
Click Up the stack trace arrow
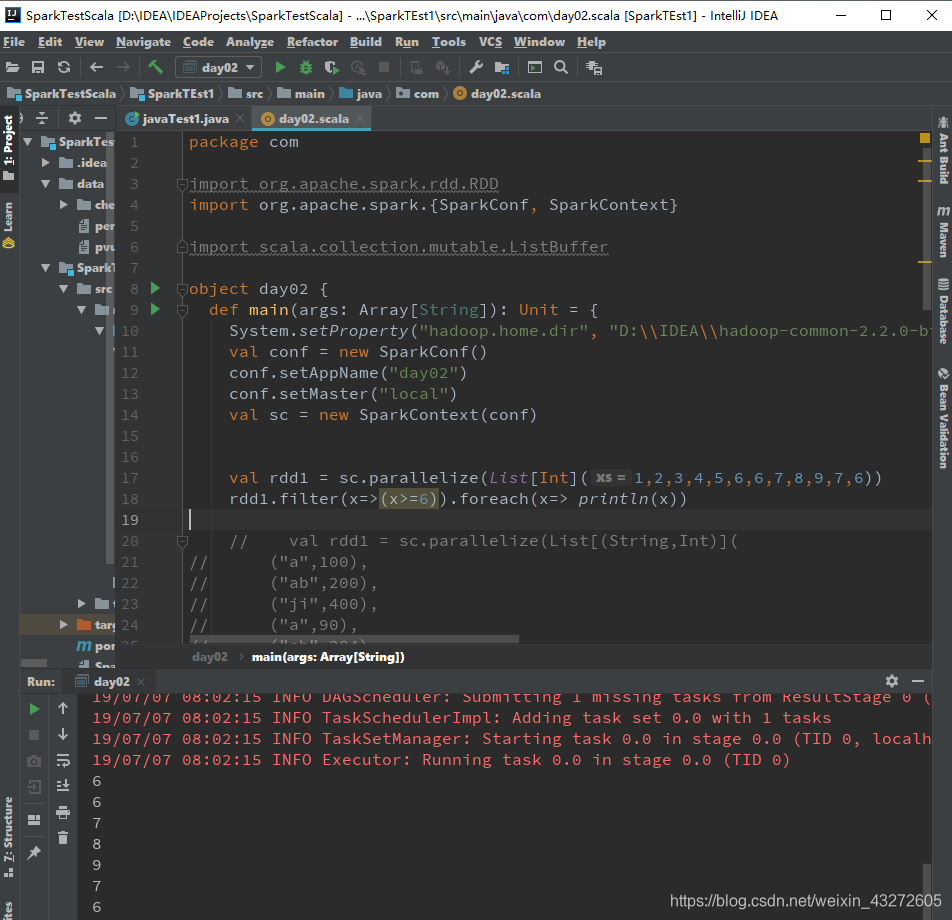pyautogui.click(x=63, y=708)
